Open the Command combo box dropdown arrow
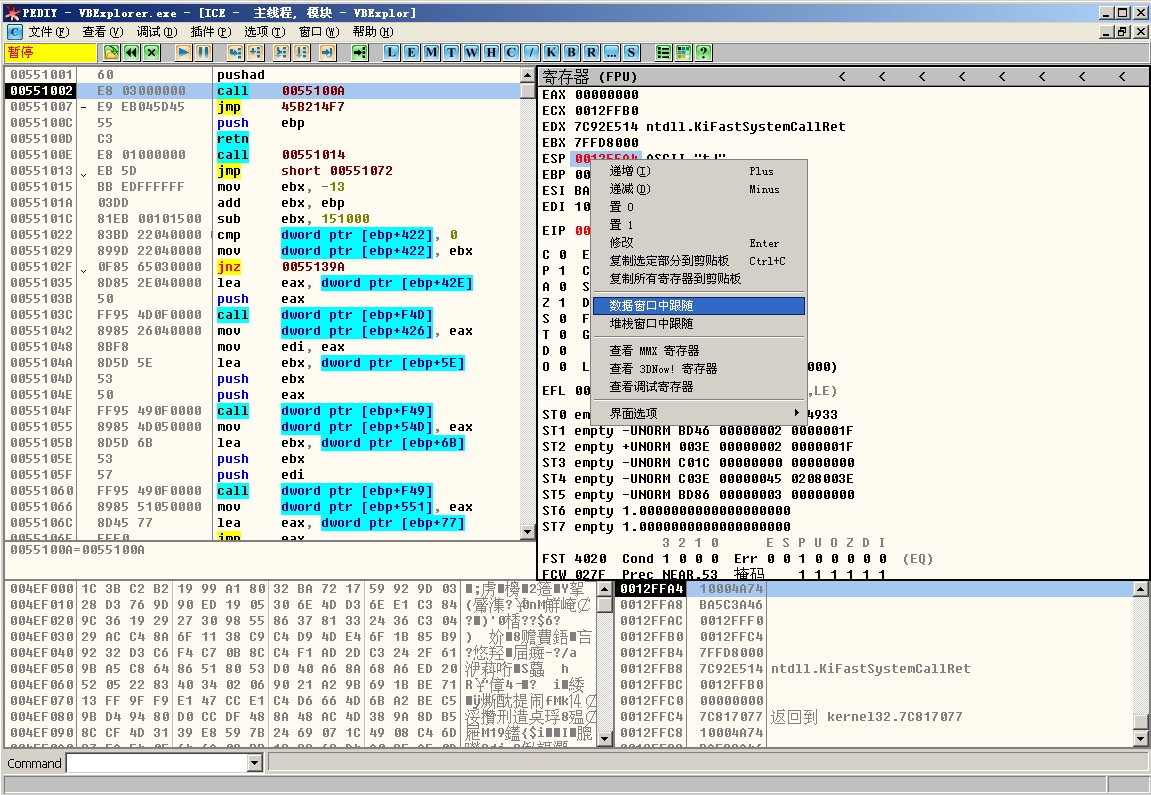 coord(255,763)
